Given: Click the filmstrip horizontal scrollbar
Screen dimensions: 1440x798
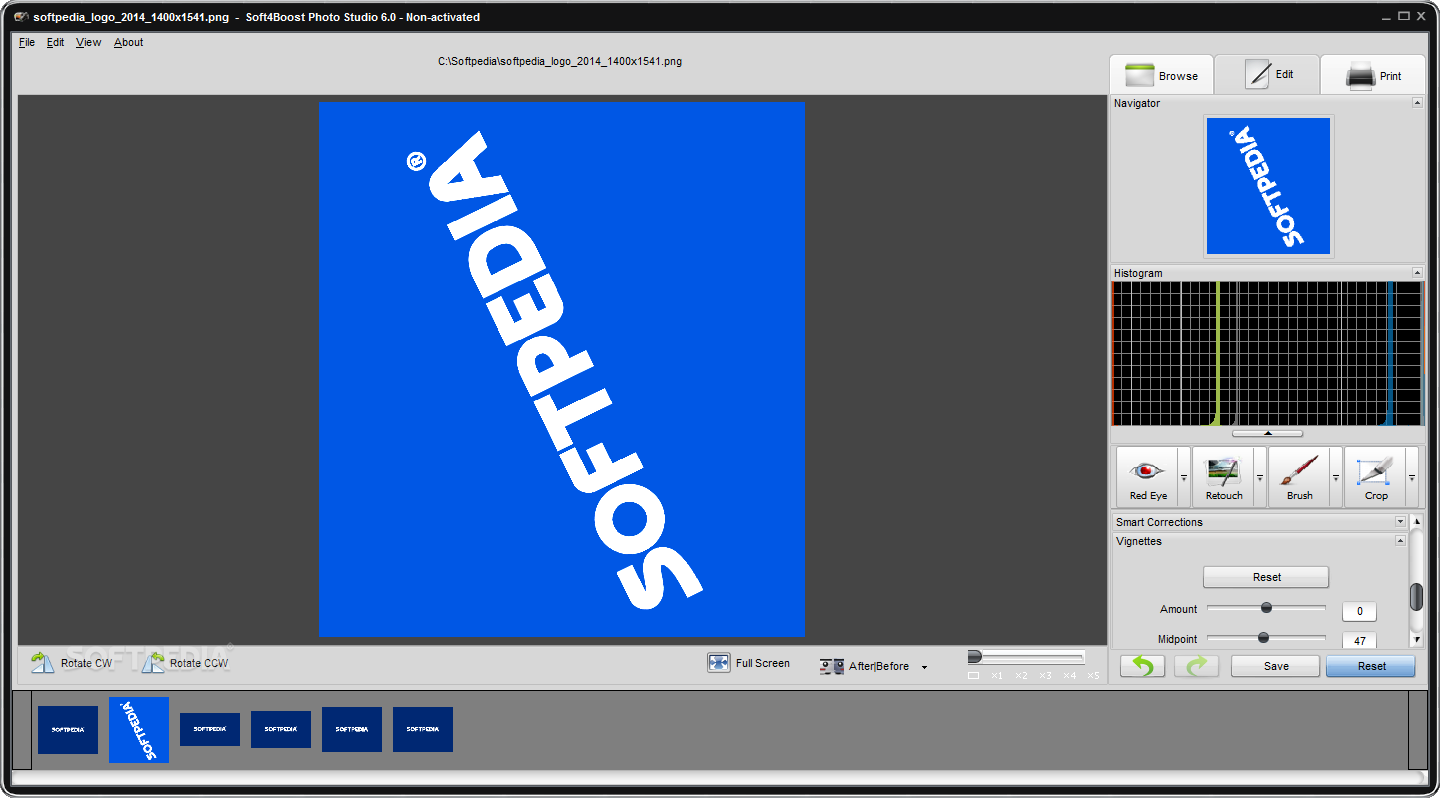Looking at the screenshot, I should (x=718, y=777).
